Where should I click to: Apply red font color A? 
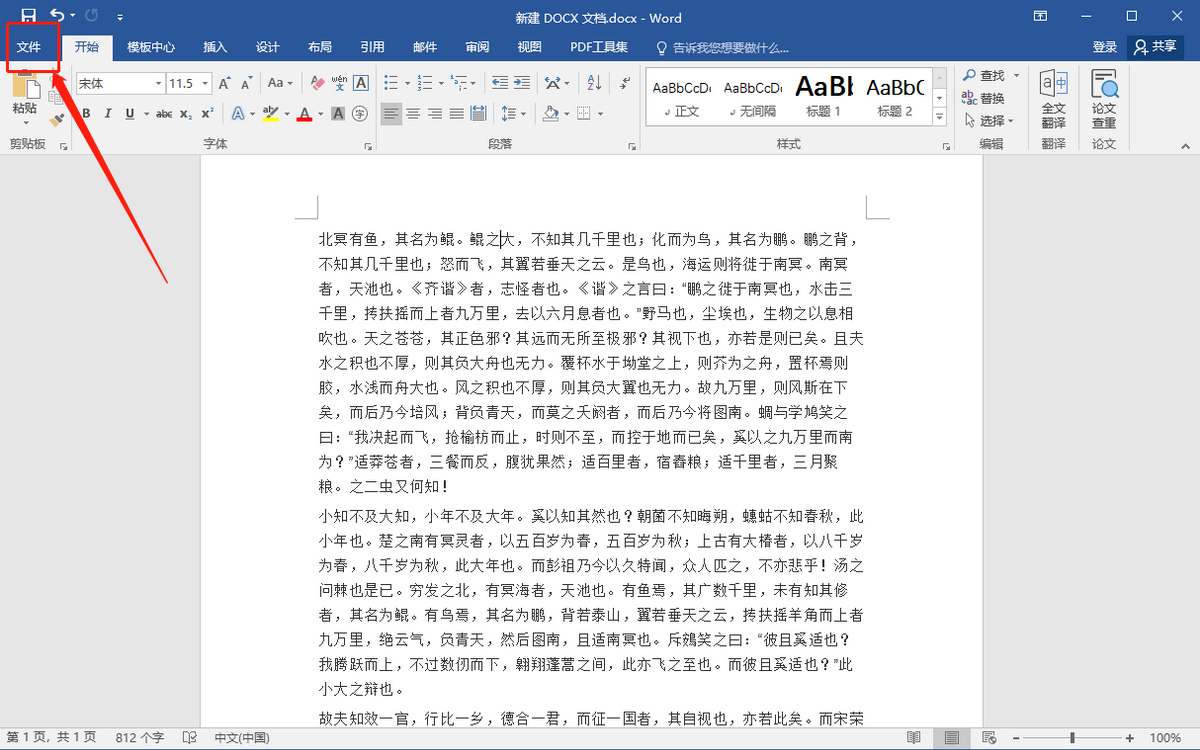(x=304, y=113)
